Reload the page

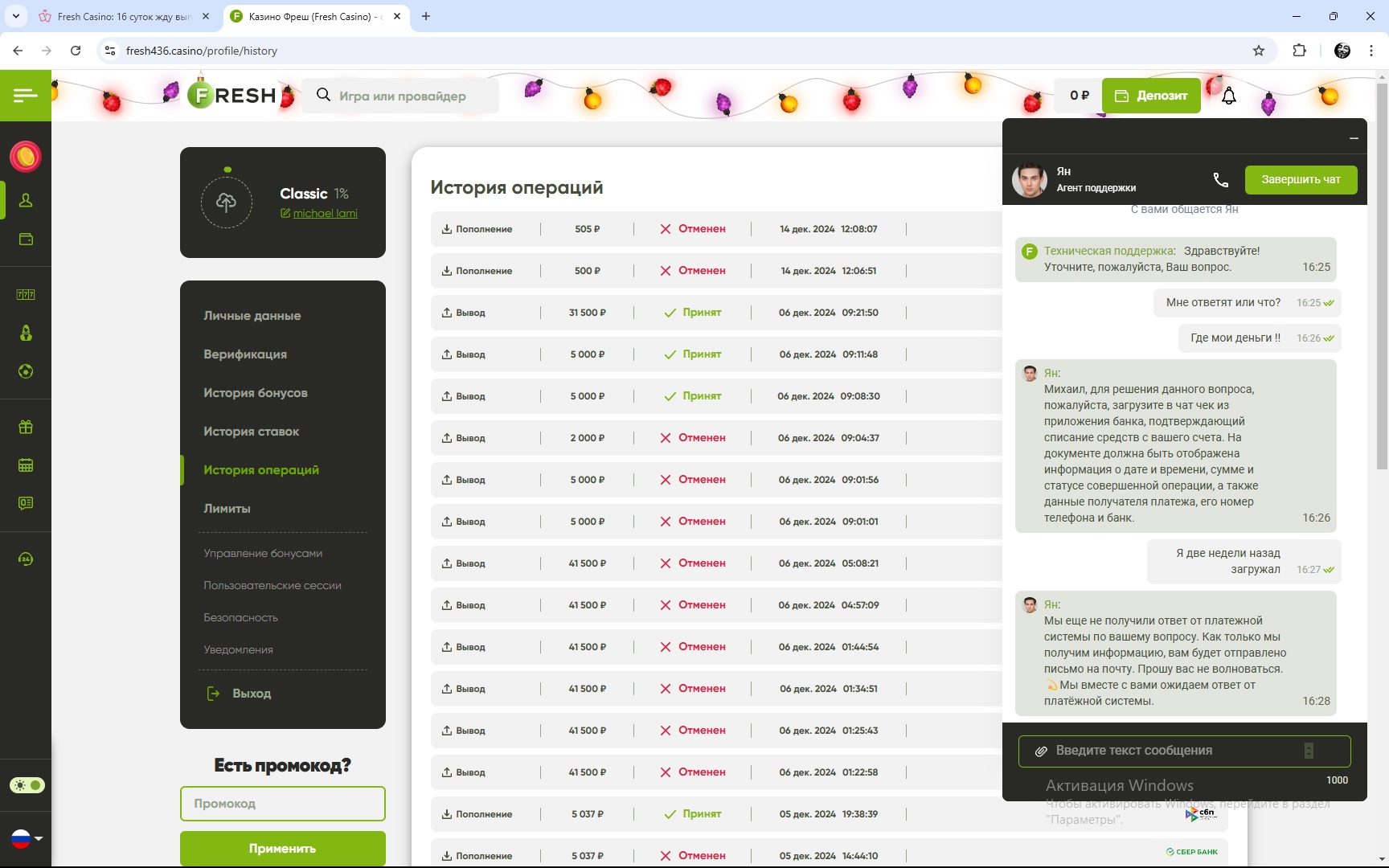76,51
